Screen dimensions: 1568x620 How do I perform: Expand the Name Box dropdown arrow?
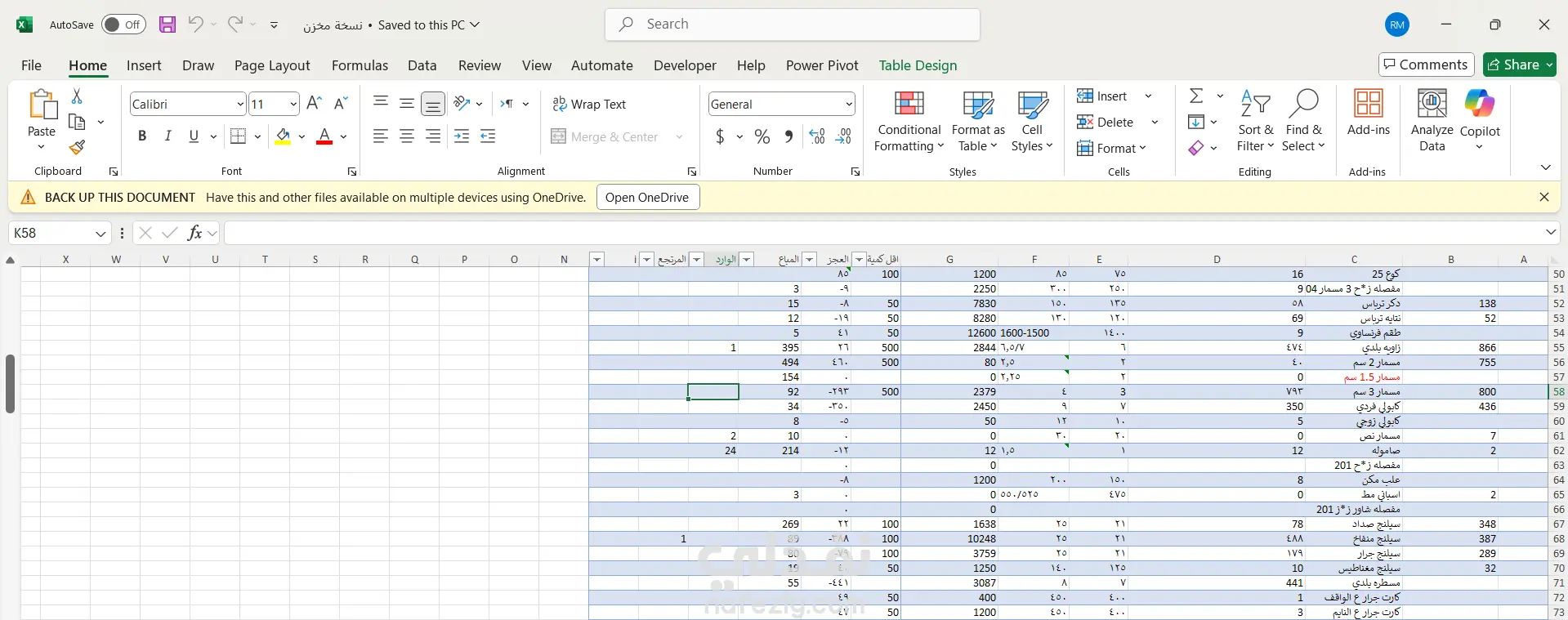click(x=101, y=234)
